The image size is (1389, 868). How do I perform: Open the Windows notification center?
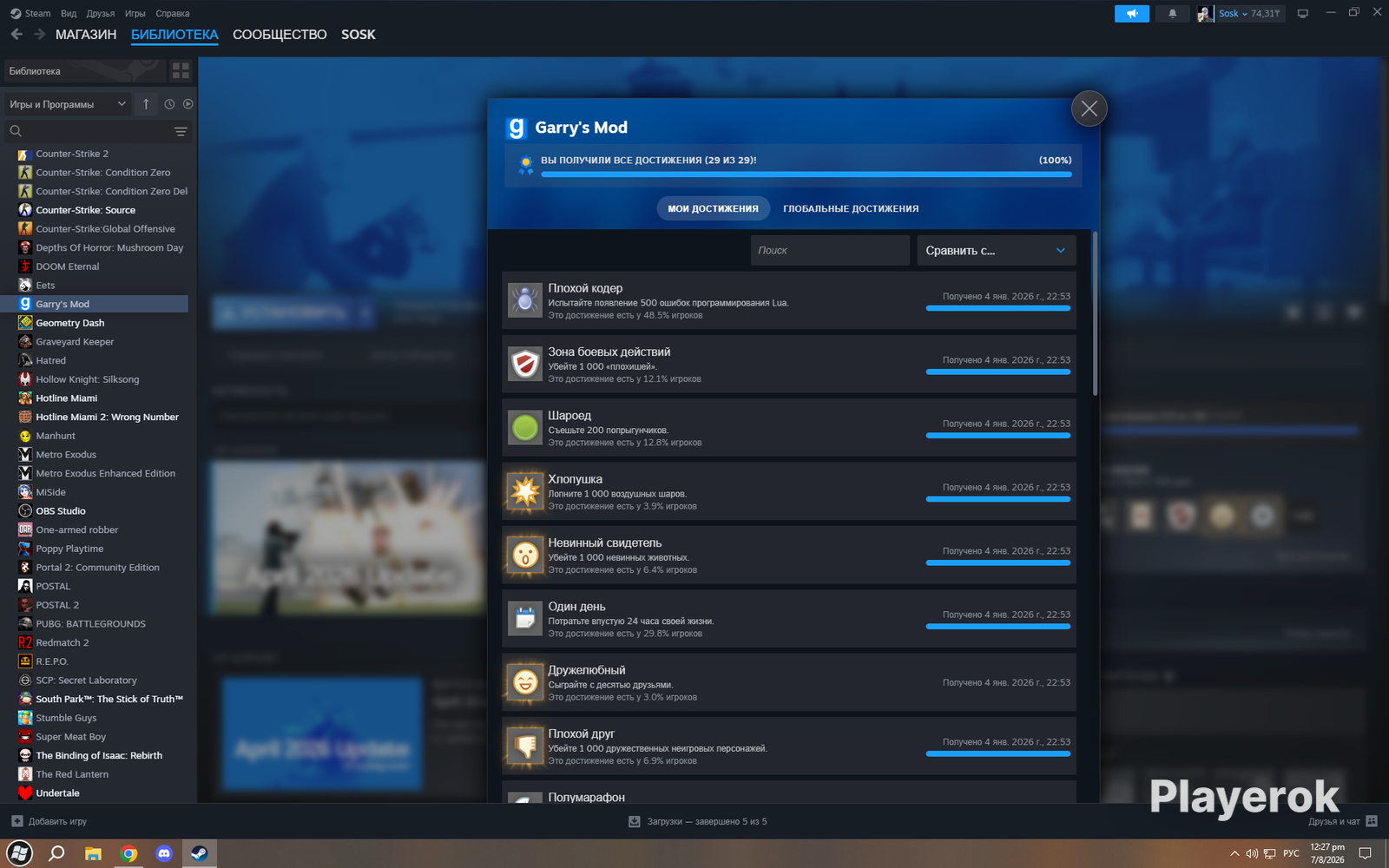(x=1365, y=853)
